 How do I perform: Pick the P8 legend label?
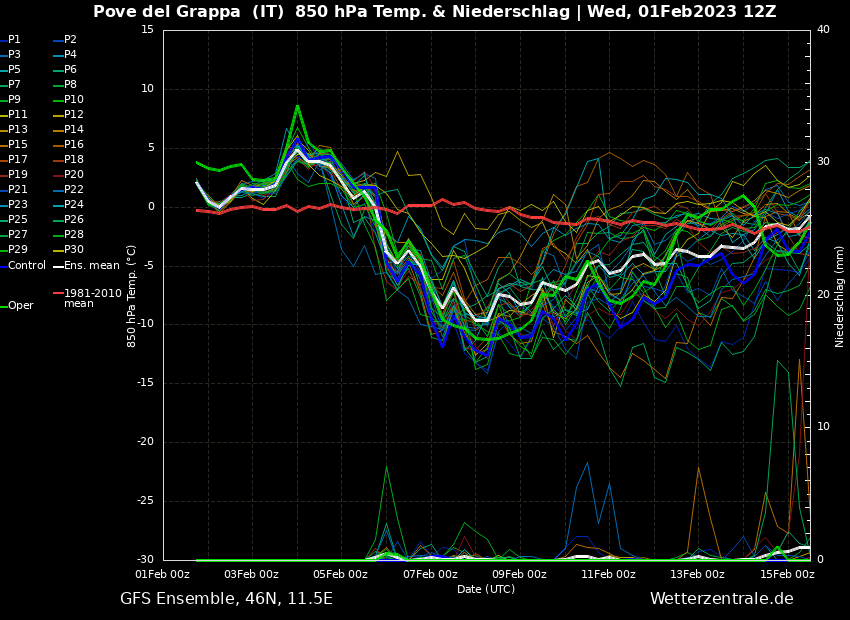pos(70,85)
